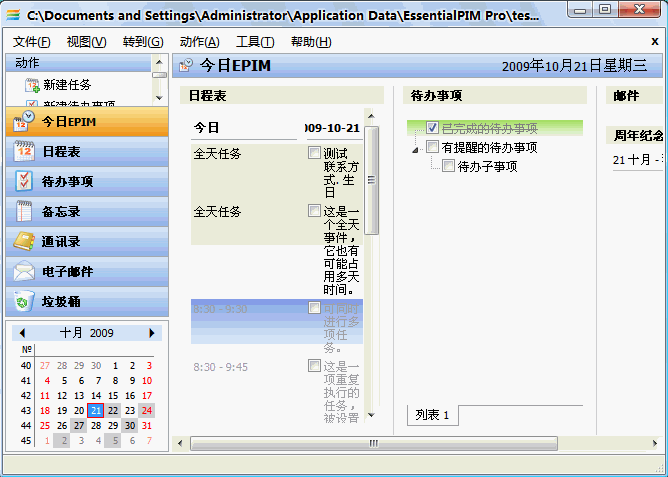Check the 待办子事项 checkbox
Screen dimensions: 668x477
[x=448, y=166]
